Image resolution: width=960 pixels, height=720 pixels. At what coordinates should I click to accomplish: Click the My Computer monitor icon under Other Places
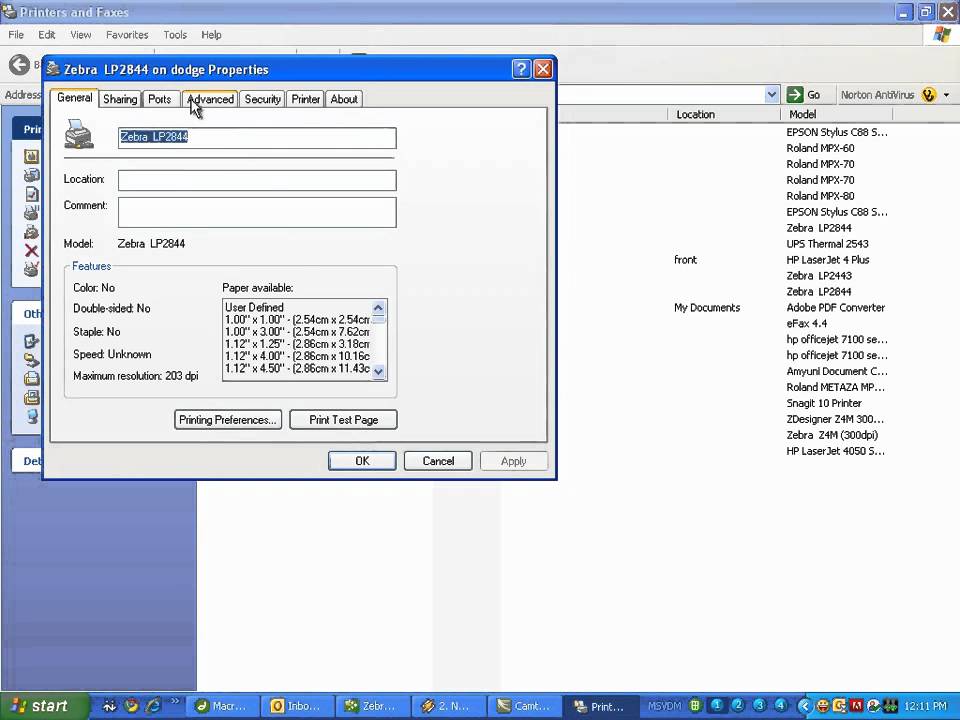31,416
